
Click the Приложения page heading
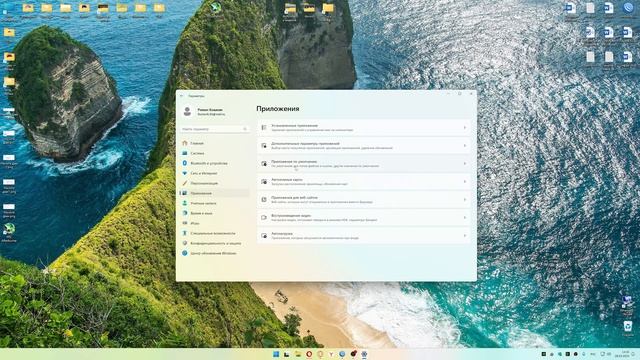point(278,109)
